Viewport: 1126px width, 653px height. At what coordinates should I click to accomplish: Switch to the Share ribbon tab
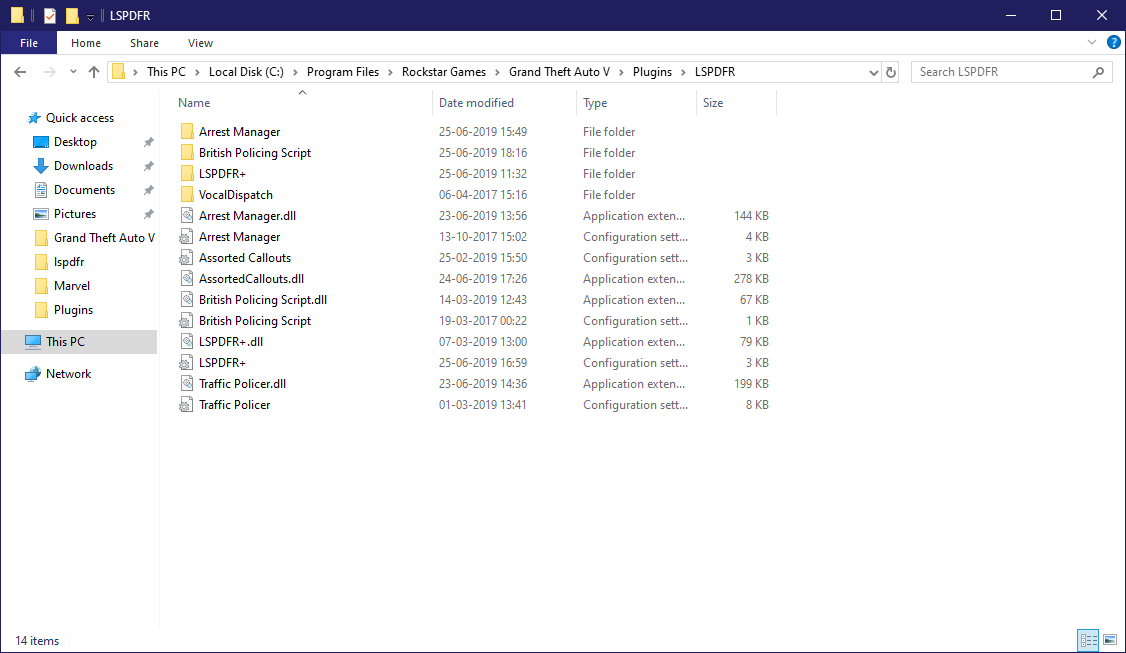coord(144,43)
